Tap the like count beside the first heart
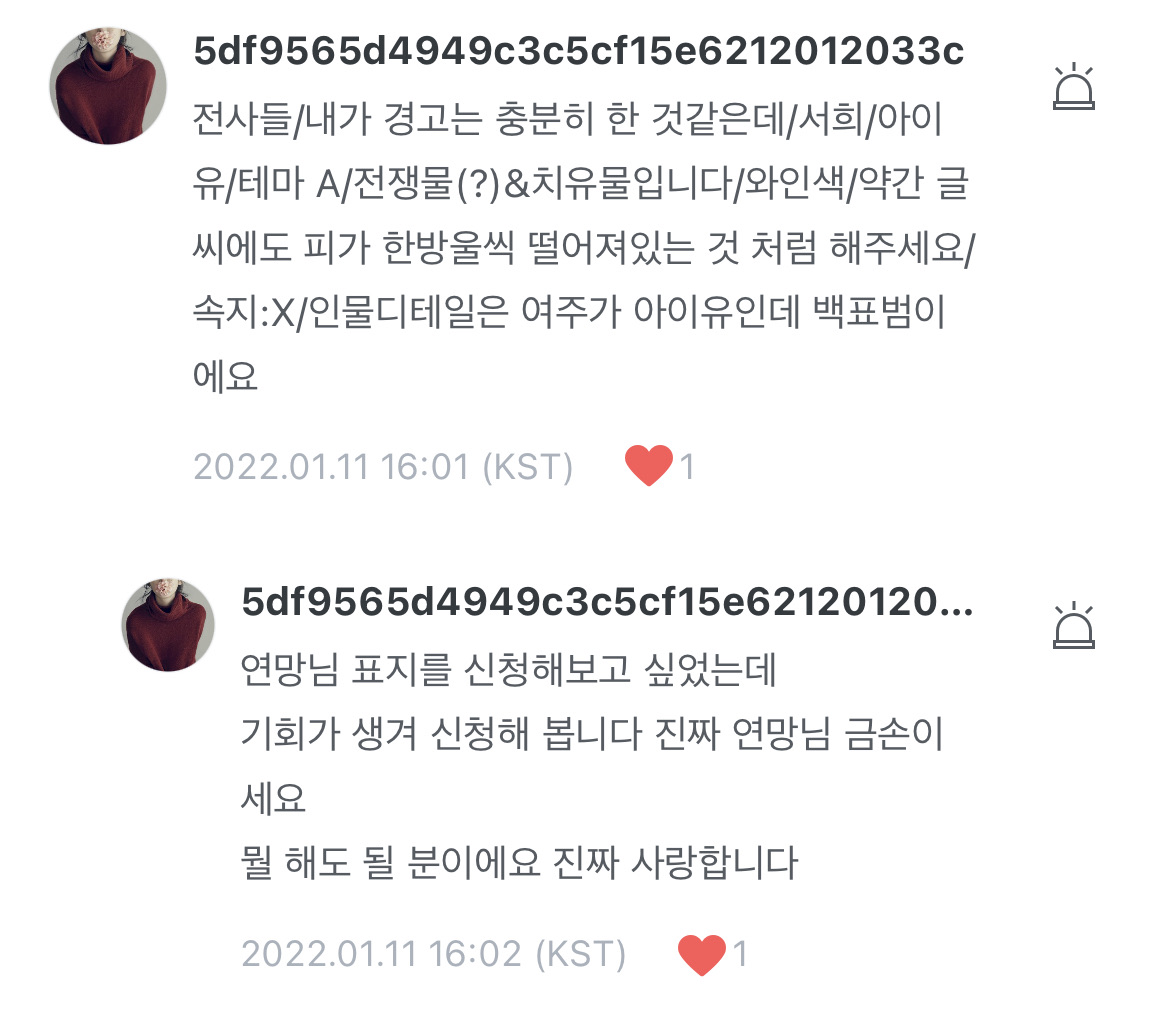 coord(687,467)
